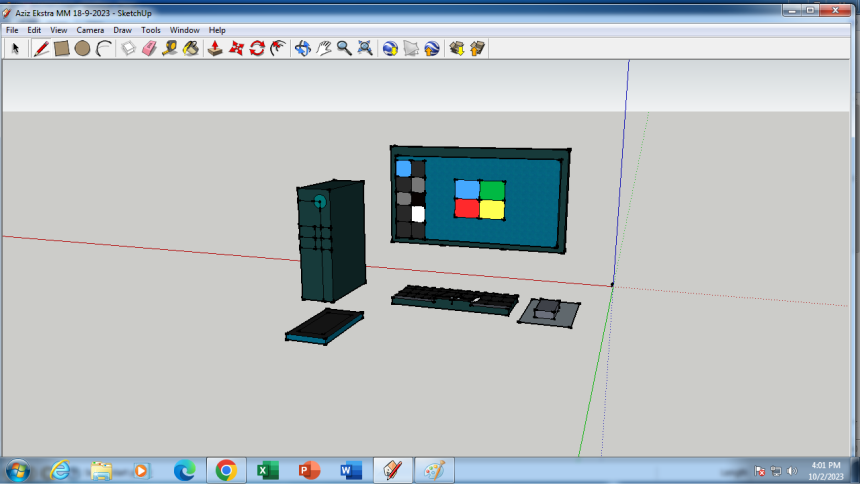Choose the Rectangle drawing tool
Image resolution: width=860 pixels, height=489 pixels.
(x=61, y=48)
